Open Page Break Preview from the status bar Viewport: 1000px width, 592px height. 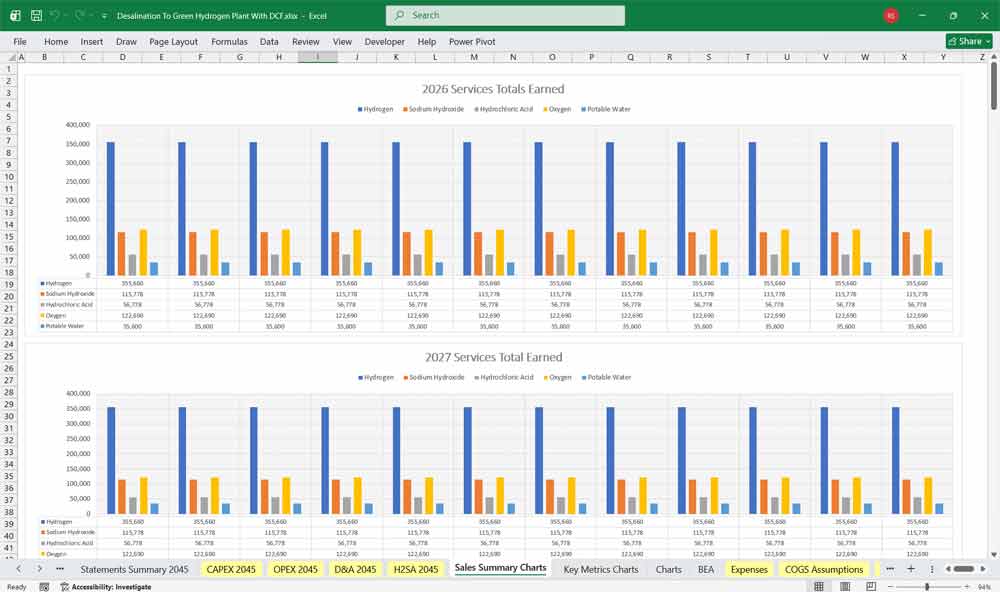pos(872,584)
